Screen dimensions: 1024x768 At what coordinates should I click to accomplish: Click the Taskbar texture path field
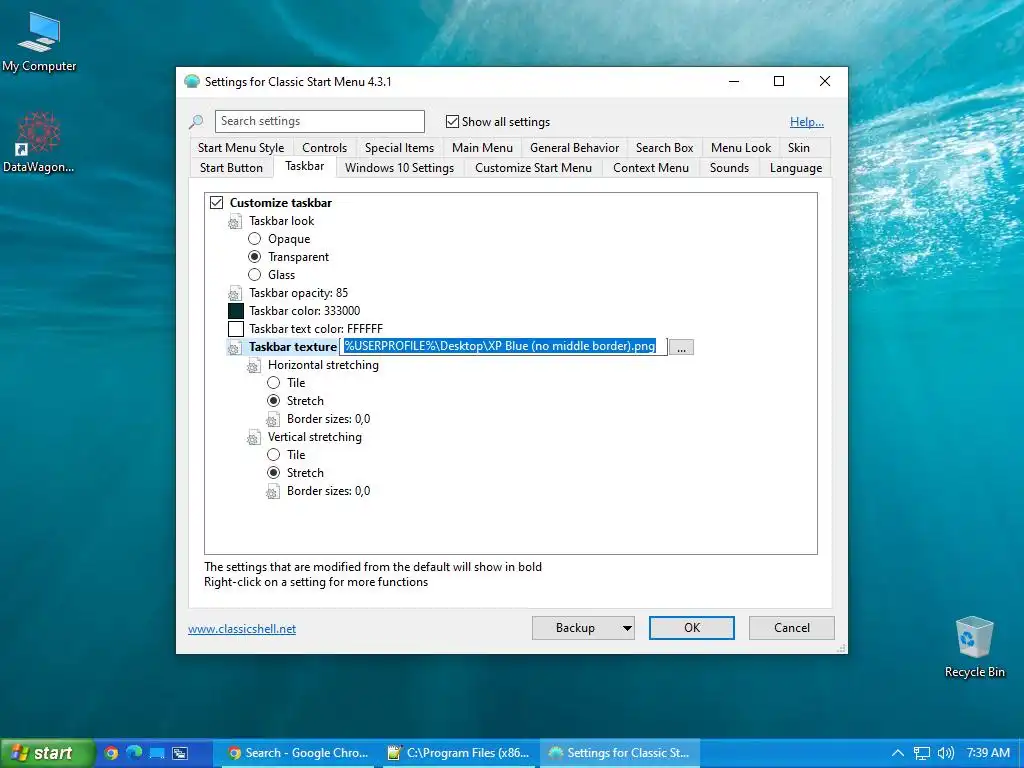point(504,347)
